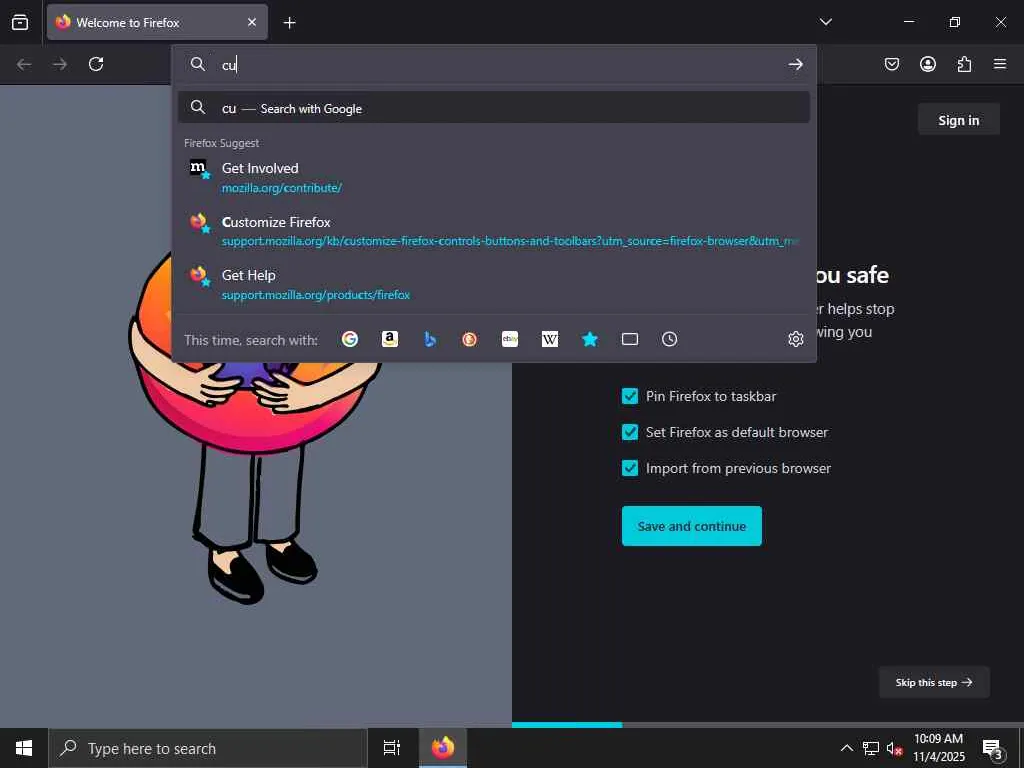This screenshot has height=768, width=1024.
Task: Uncheck Pin Firefox to taskbar
Action: pyautogui.click(x=630, y=396)
